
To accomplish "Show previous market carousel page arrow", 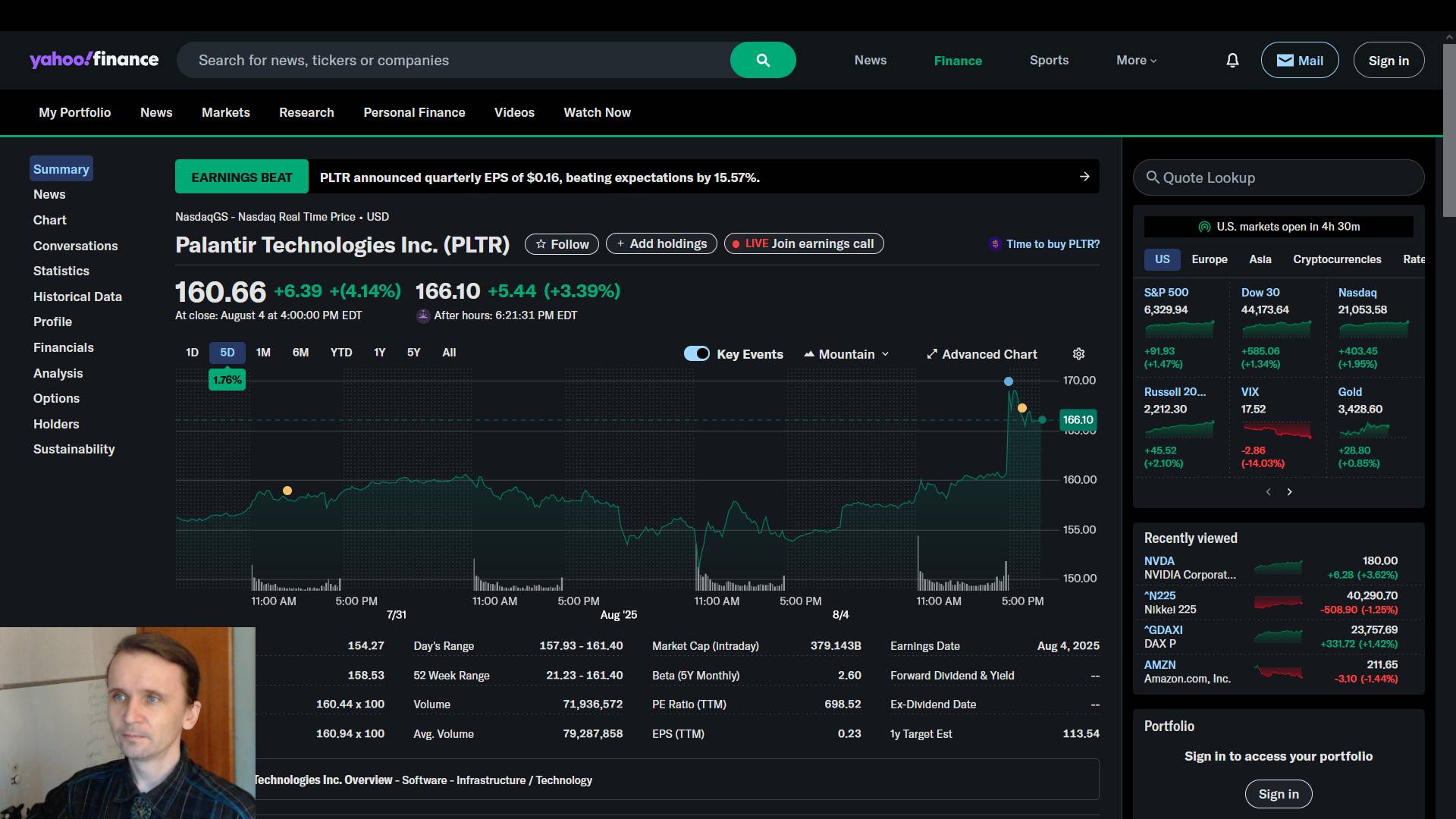I will (1268, 492).
